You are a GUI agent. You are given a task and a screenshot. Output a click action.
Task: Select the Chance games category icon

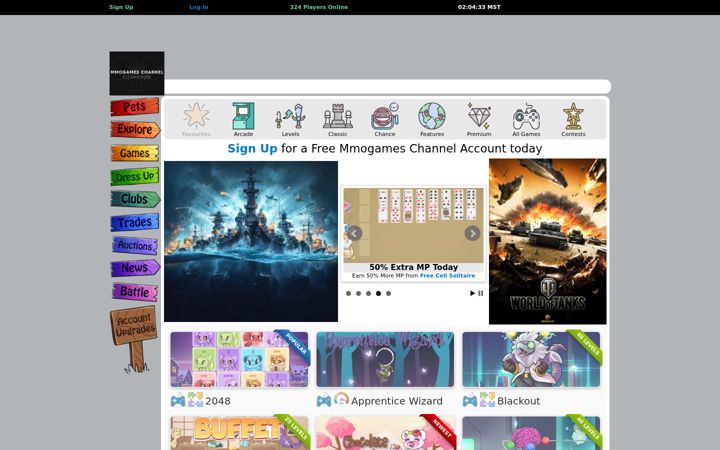385,119
